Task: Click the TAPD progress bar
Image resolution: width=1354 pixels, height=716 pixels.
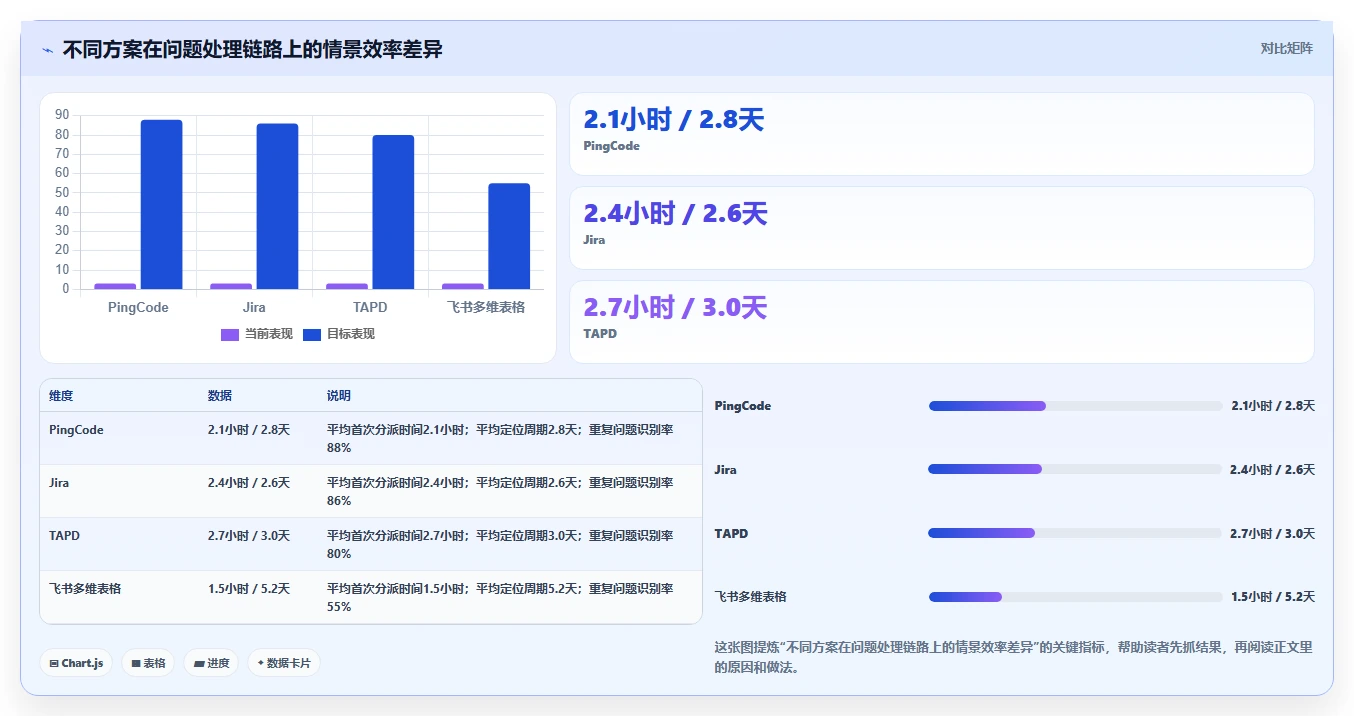Action: (1075, 533)
